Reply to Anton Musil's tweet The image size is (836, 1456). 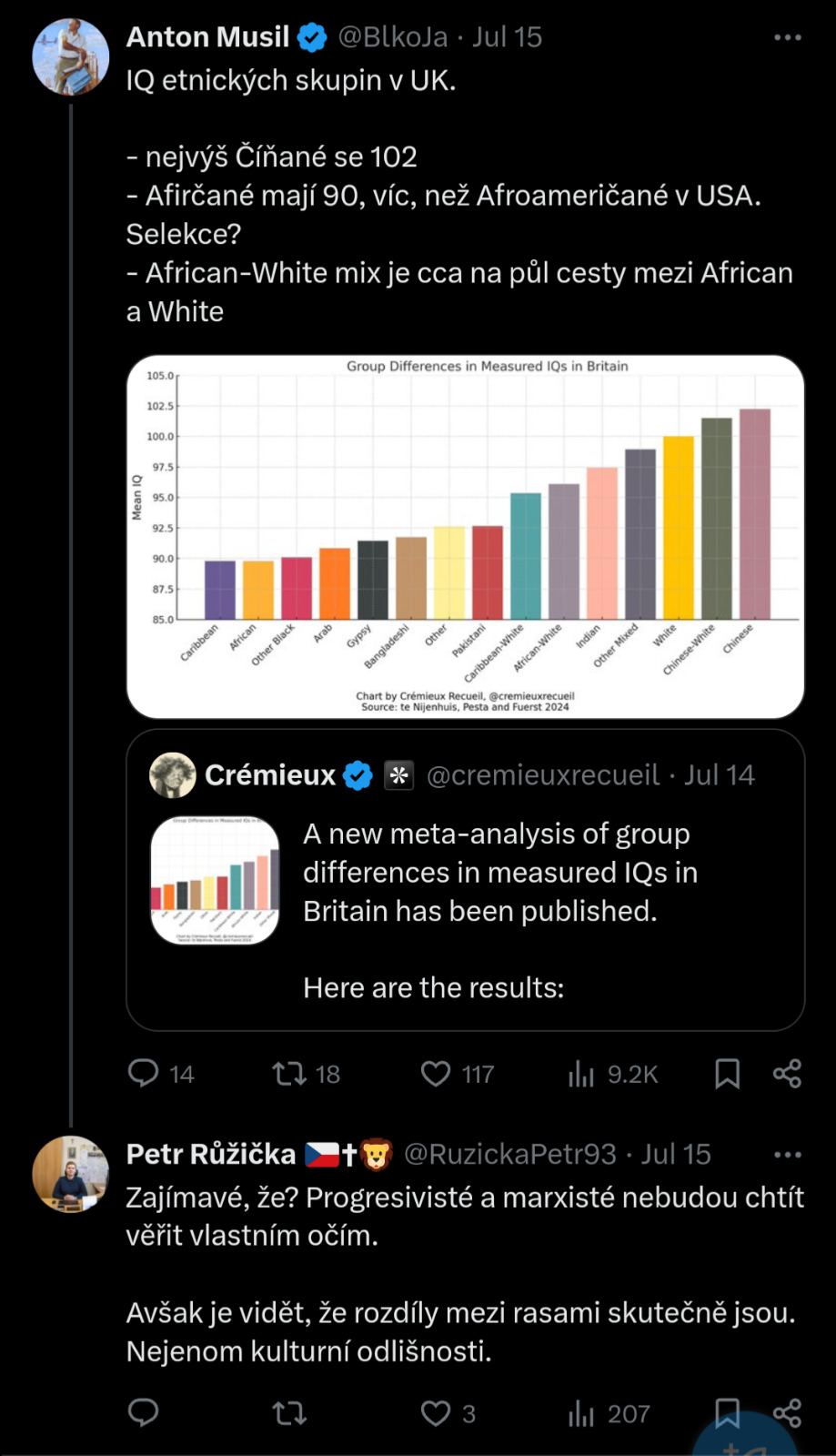pyautogui.click(x=144, y=1074)
